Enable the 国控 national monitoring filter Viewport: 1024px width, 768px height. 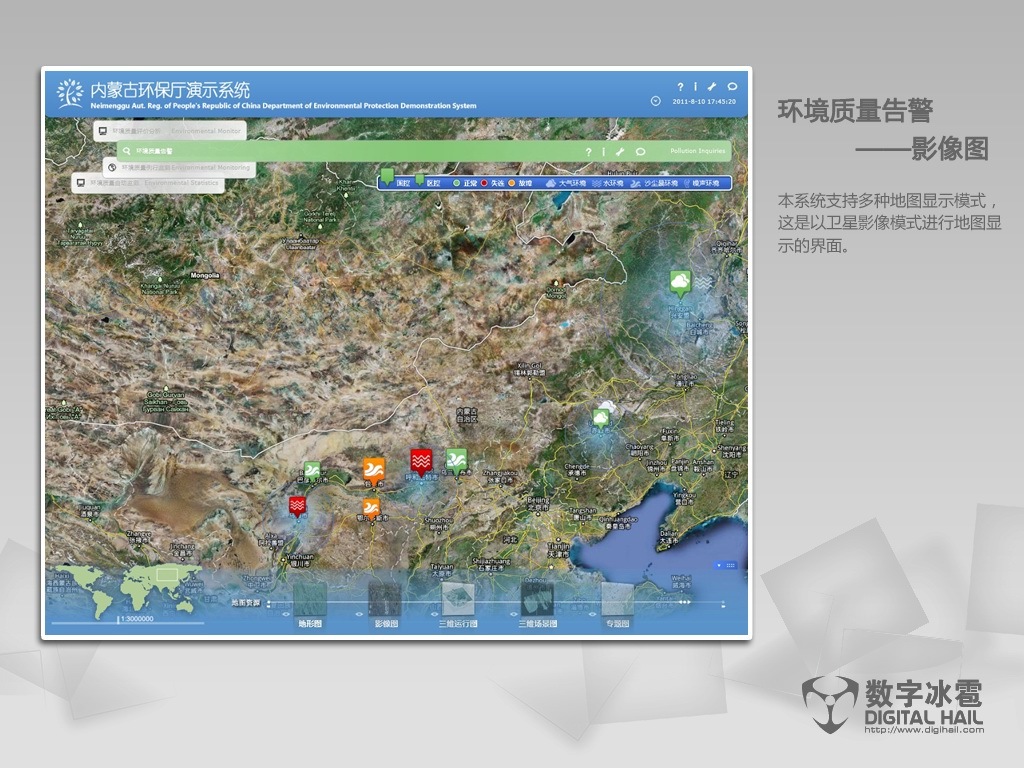point(399,182)
